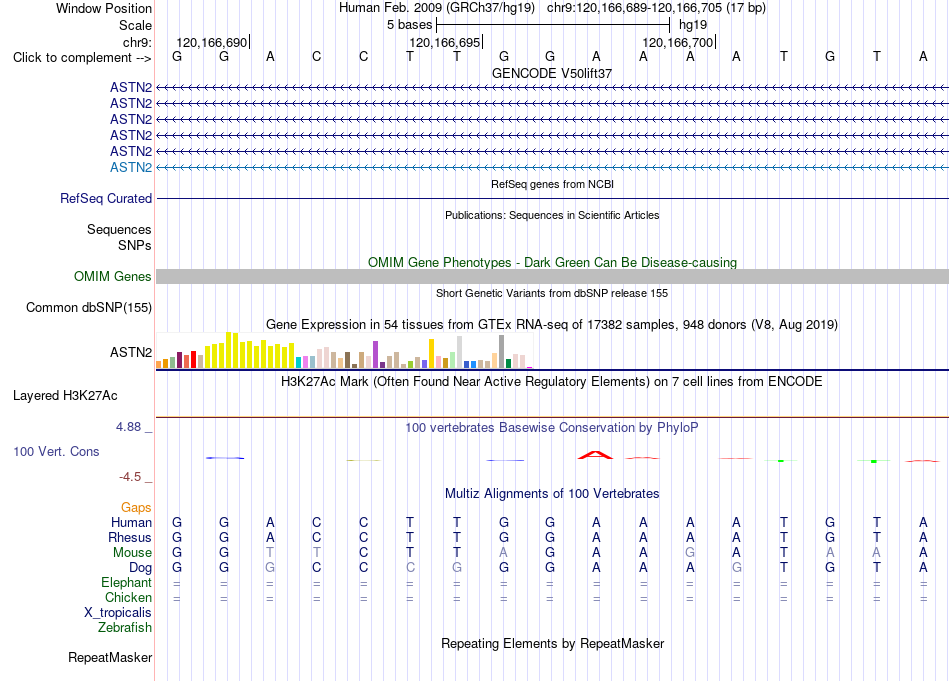
Task: Click 'Human Feb. 2009 (GRCh37/hg19)' header text
Action: pyautogui.click(x=437, y=8)
